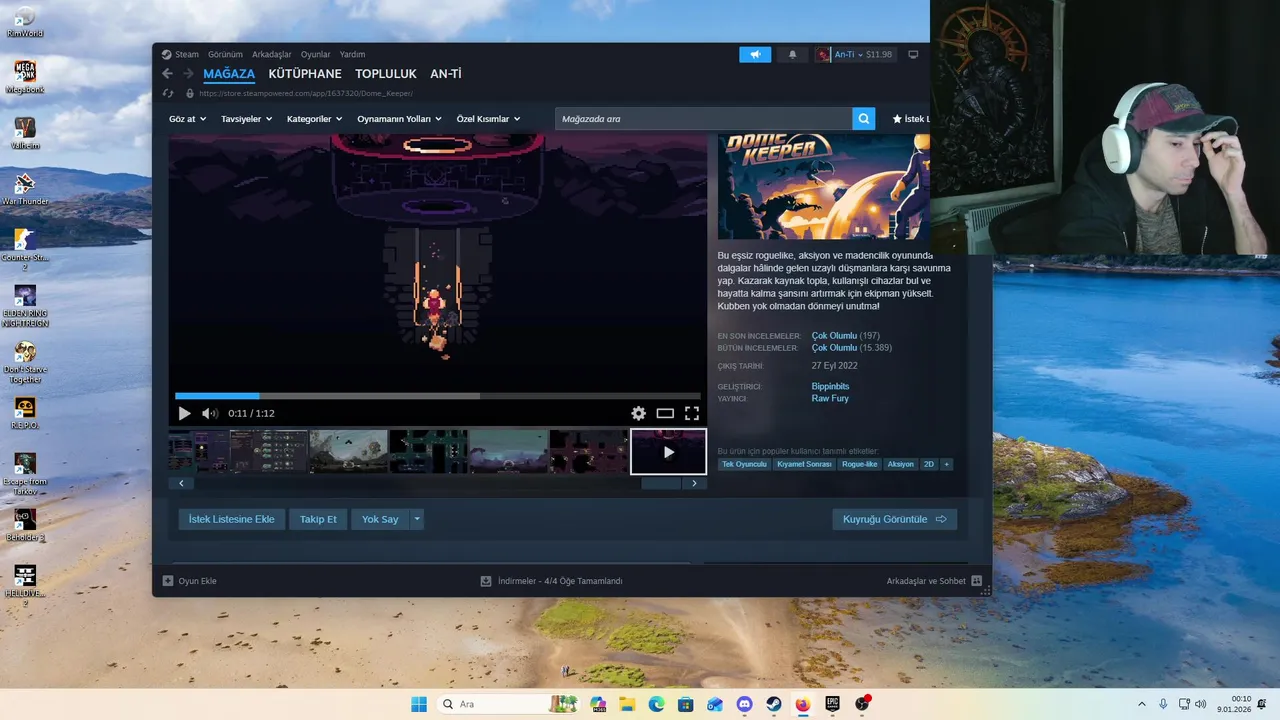Expand the Tavsiyeler dropdown
Viewport: 1280px width, 720px height.
[x=246, y=119]
